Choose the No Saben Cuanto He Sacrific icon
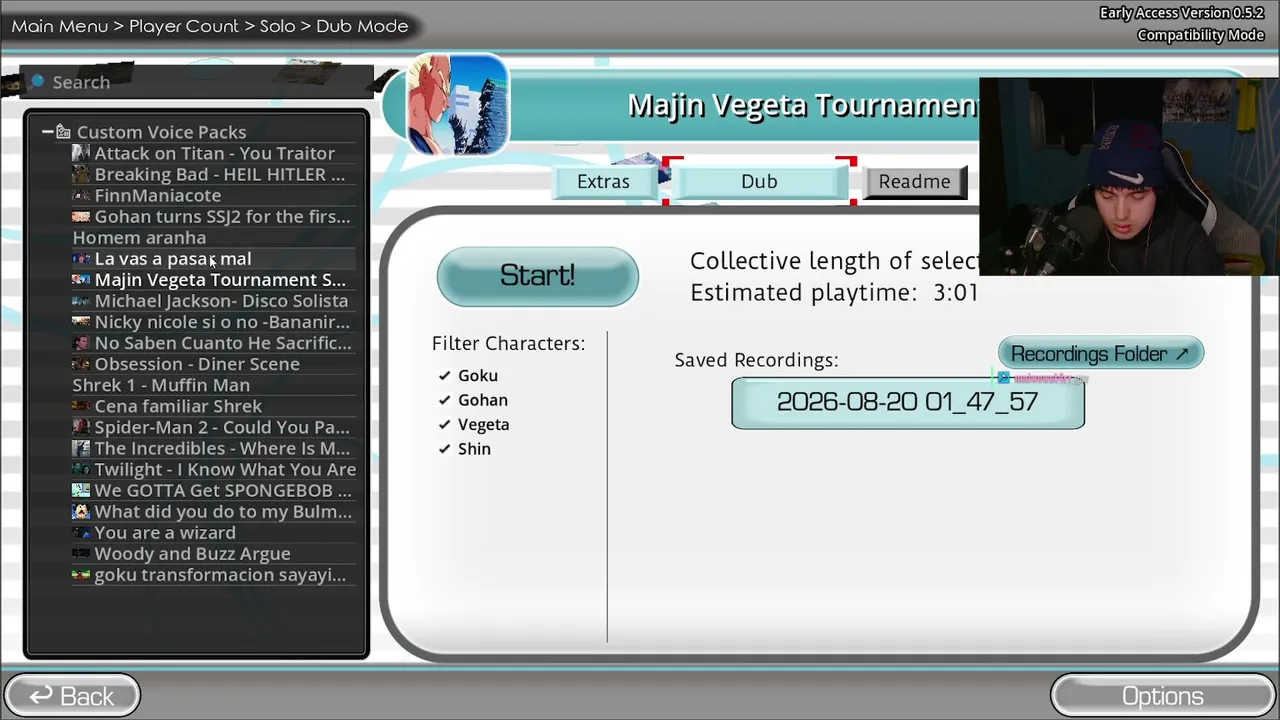Screen dimensions: 1280x720 point(81,343)
